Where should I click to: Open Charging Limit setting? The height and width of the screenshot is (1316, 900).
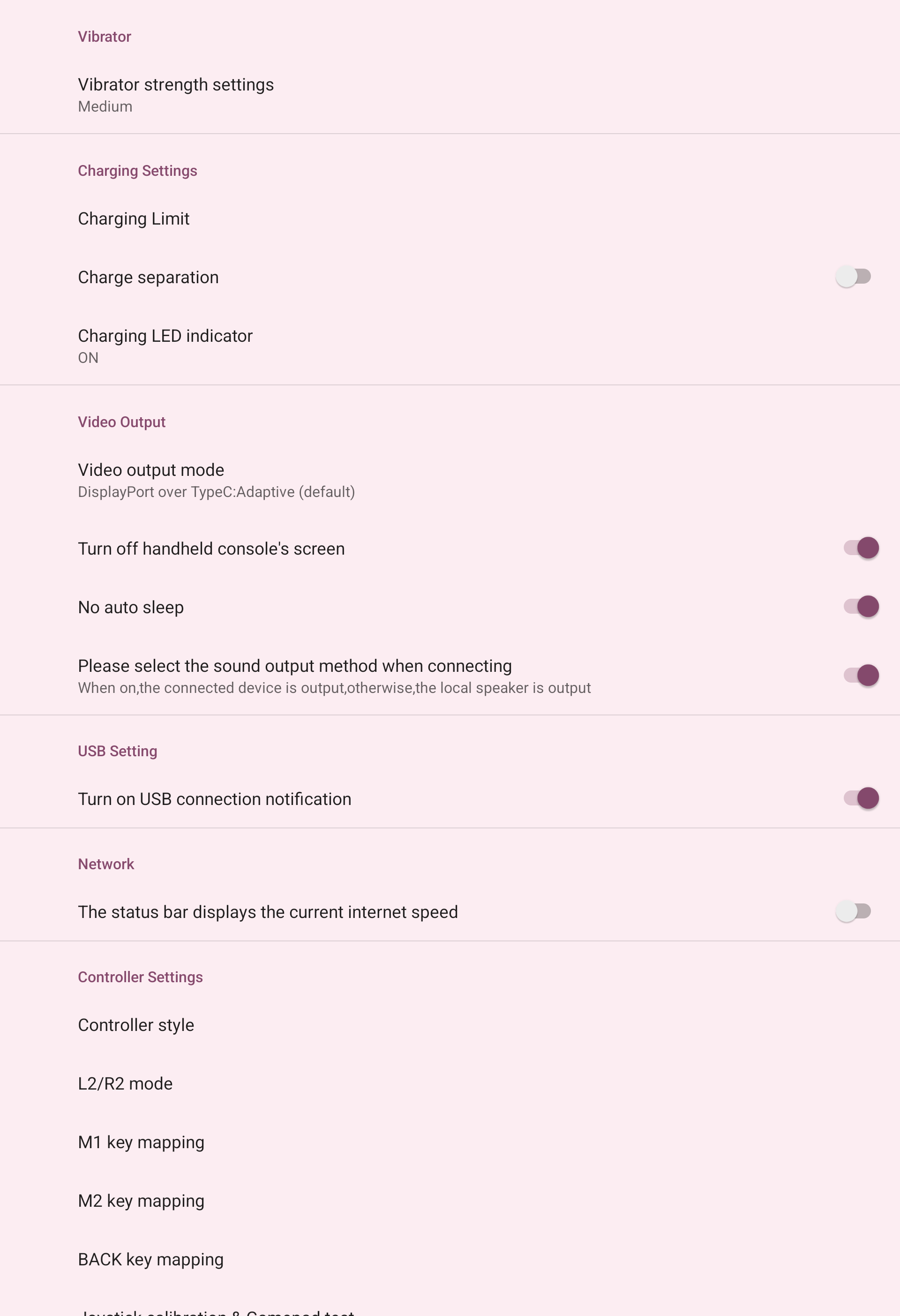[x=134, y=218]
